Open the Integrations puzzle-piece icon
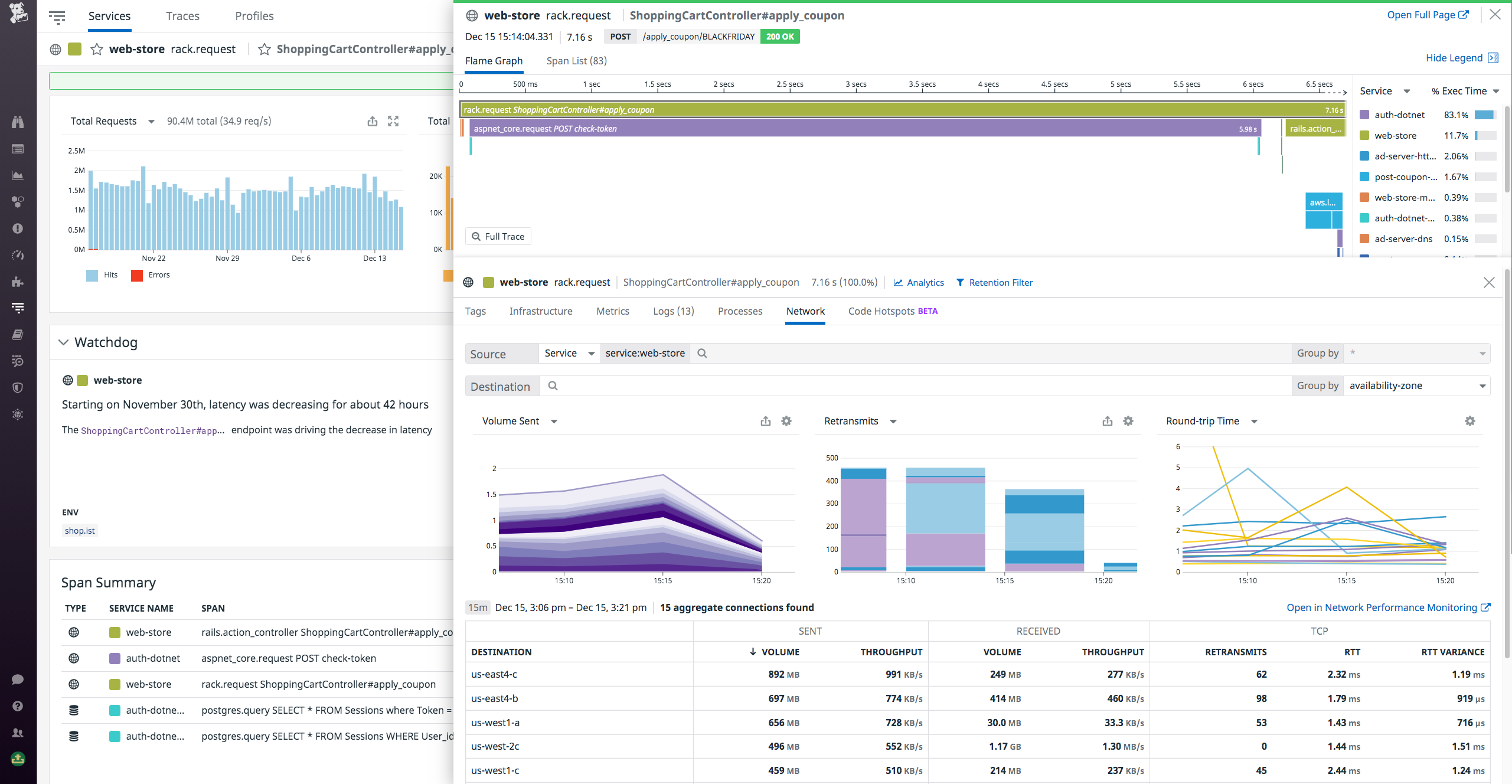Screen dimensions: 1512x784 pos(17,282)
